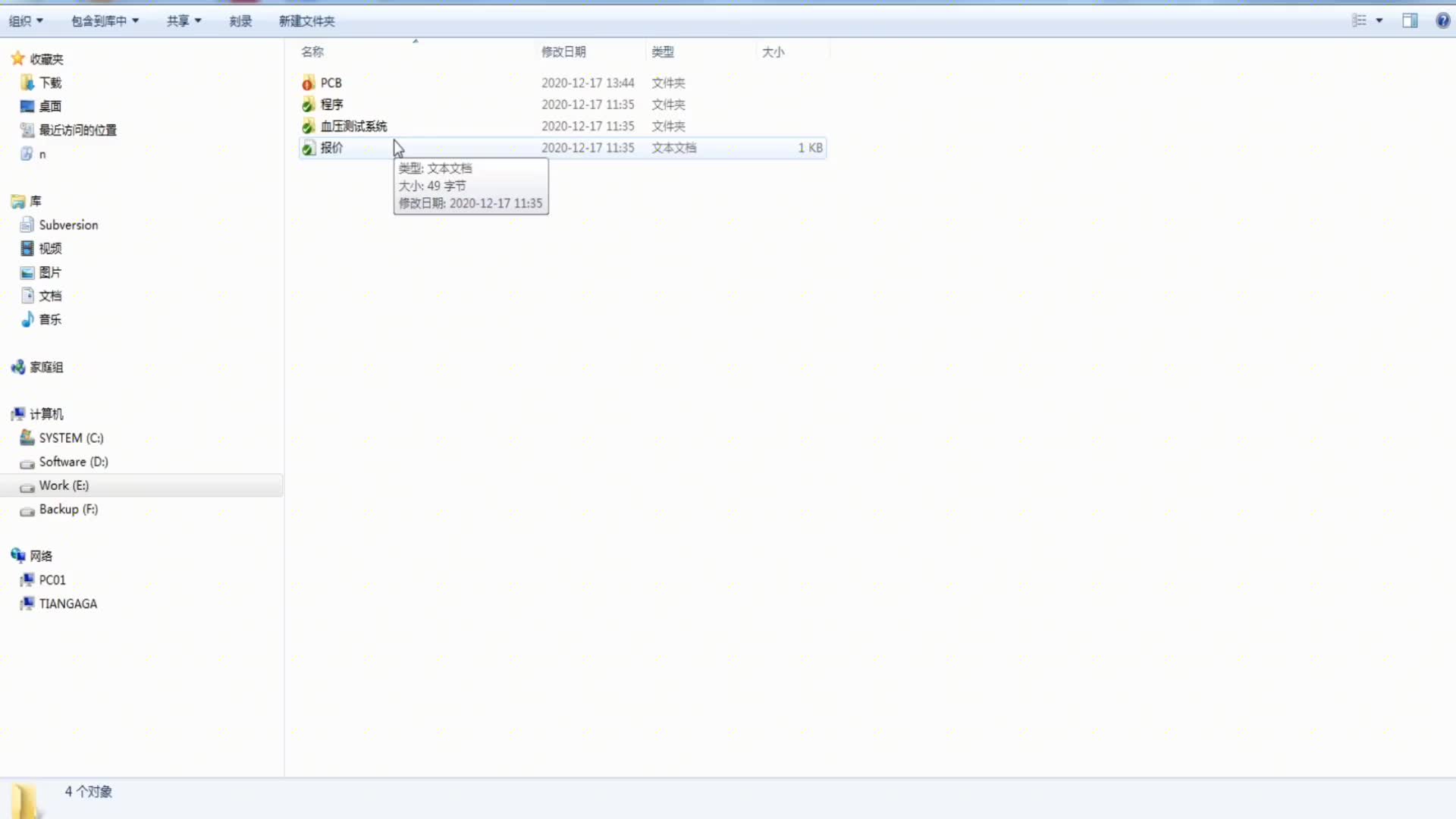Open SYSTEM (C:) drive
The height and width of the screenshot is (819, 1456).
[x=71, y=438]
